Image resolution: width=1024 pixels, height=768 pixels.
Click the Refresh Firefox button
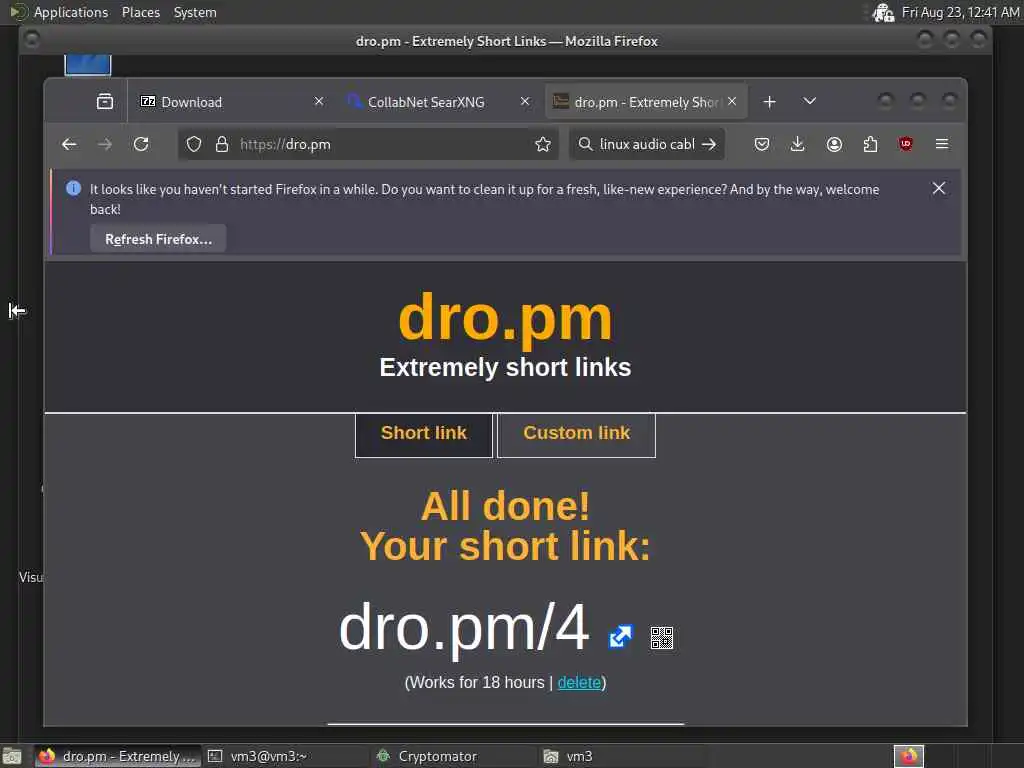point(158,239)
